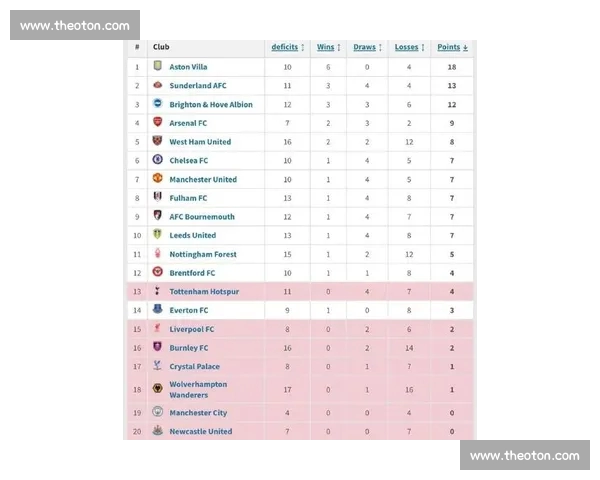Click the Sunderland AFC crest icon
Image resolution: width=600 pixels, height=480 pixels.
point(157,85)
